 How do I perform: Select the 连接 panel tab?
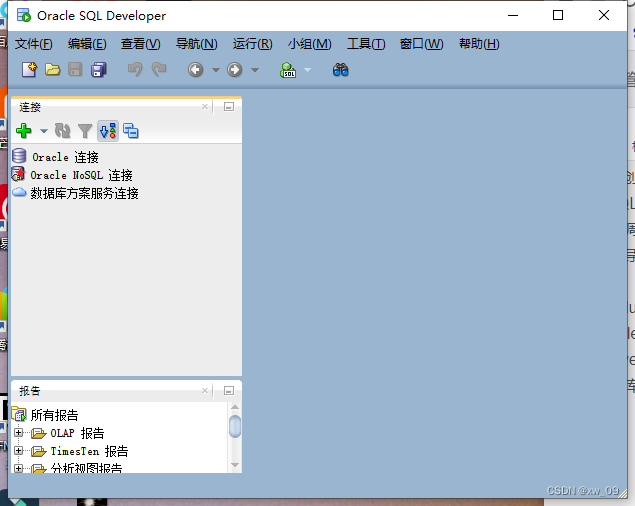point(30,107)
